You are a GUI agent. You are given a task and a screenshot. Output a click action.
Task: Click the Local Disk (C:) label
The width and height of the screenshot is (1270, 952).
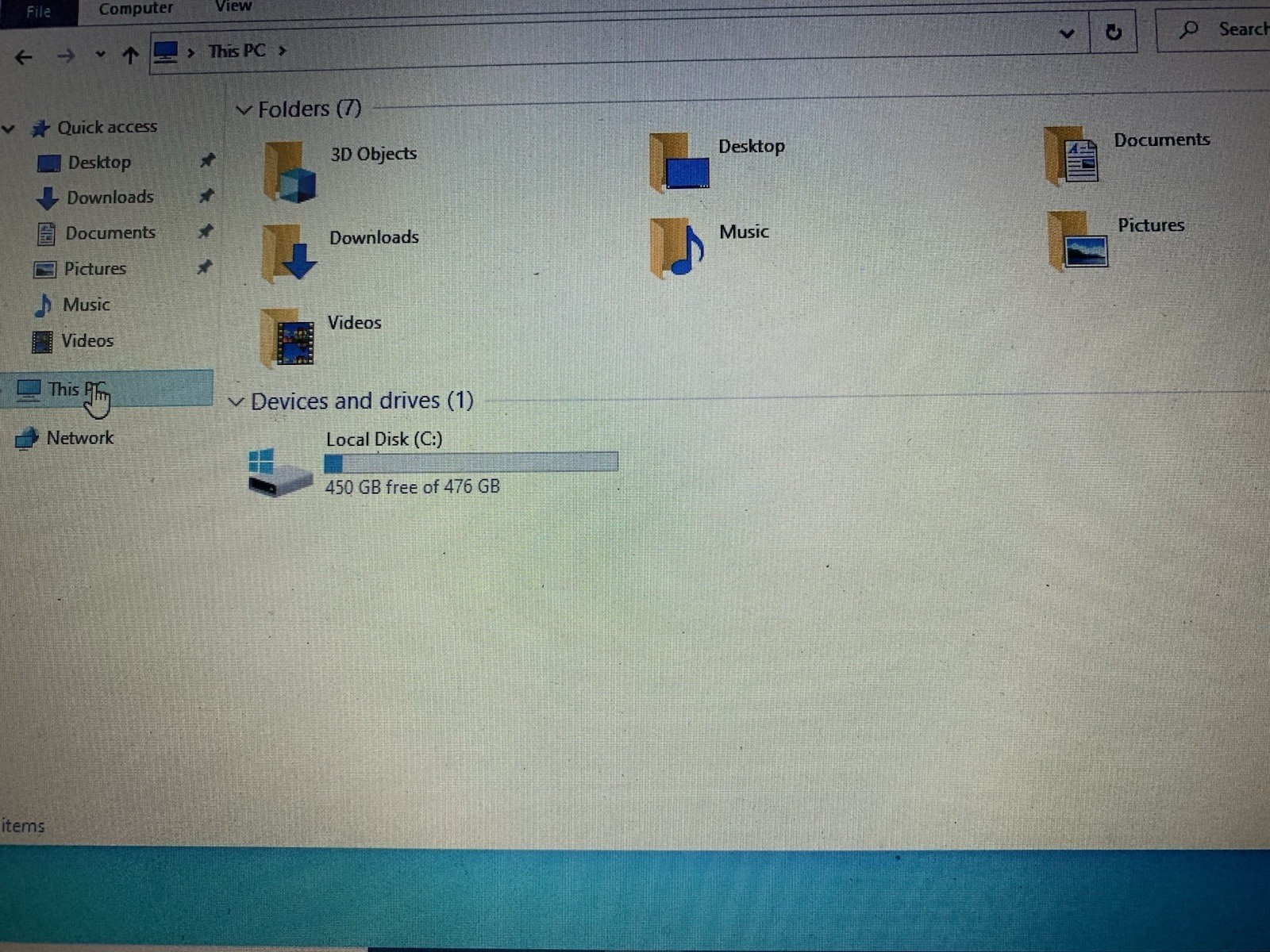point(384,439)
